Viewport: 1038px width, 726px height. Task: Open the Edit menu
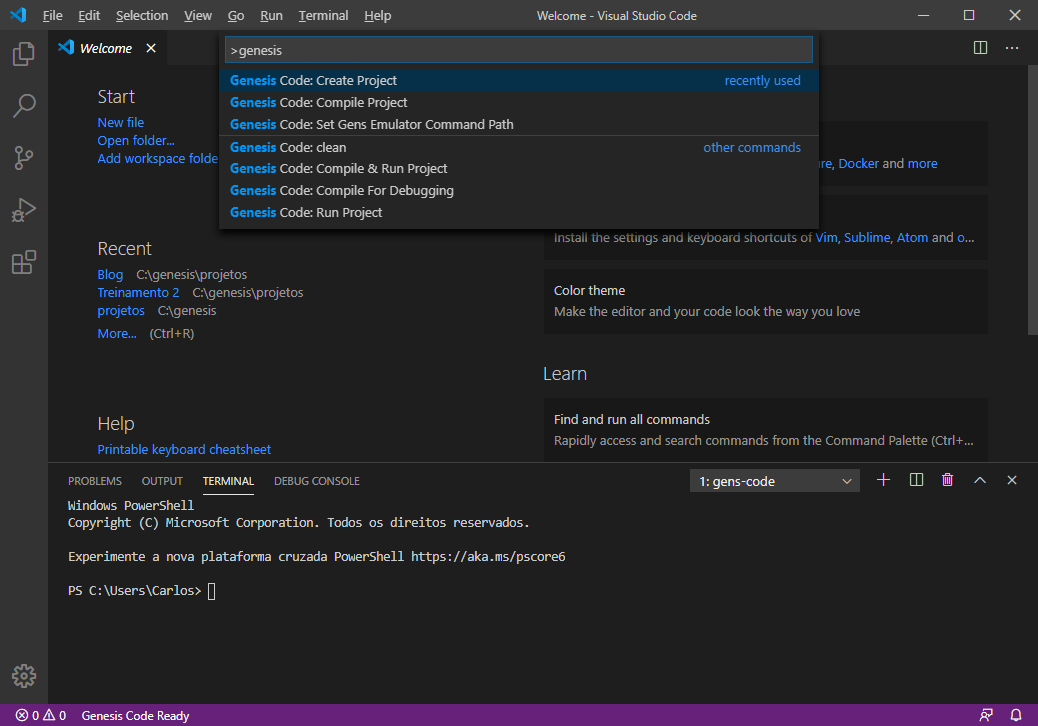[x=89, y=15]
